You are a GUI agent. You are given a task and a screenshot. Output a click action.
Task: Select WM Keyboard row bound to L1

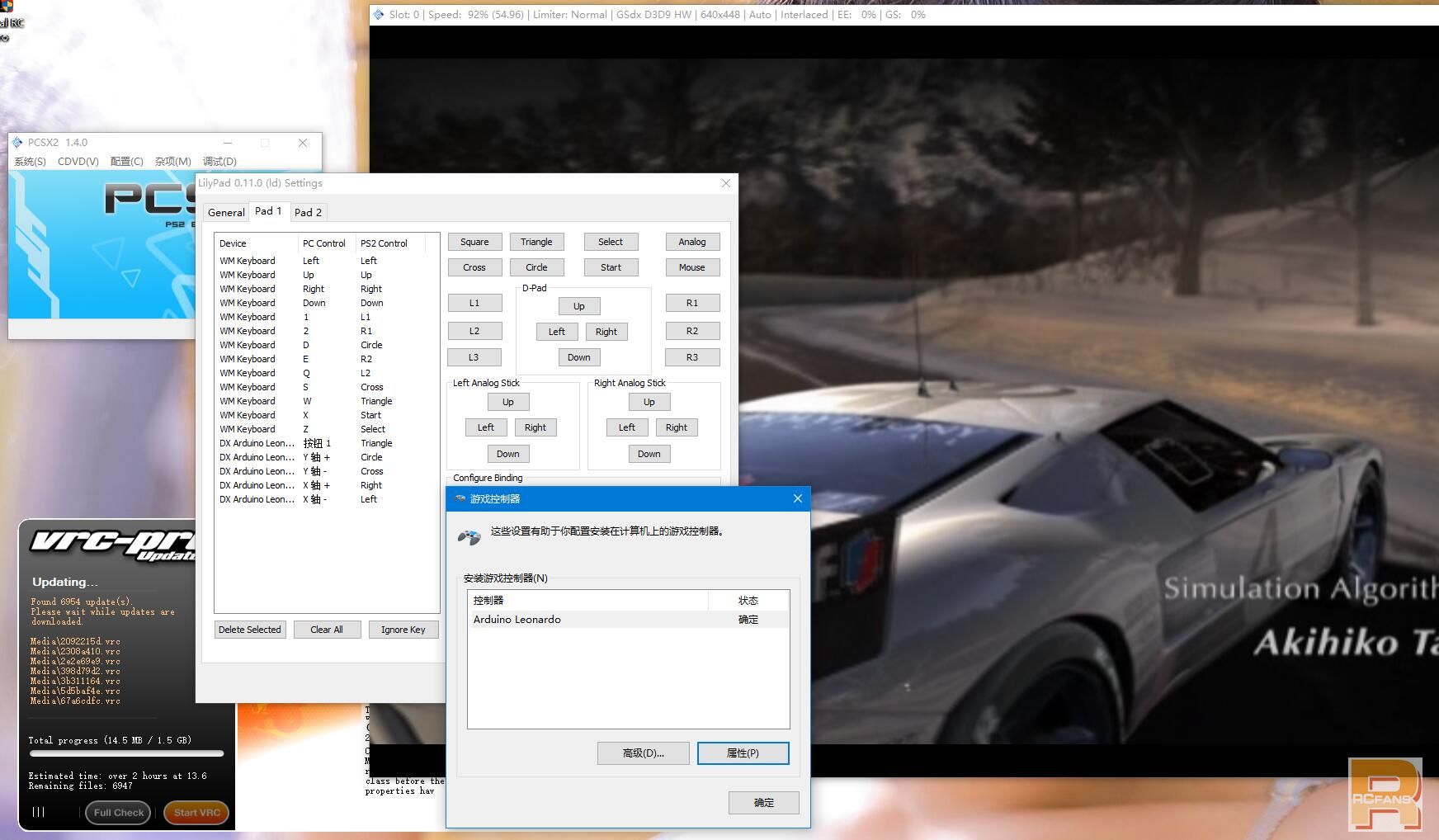point(325,317)
